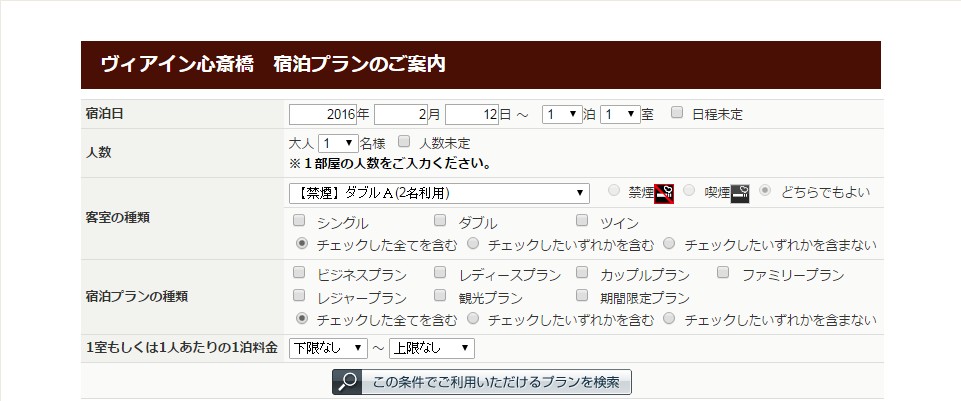Image resolution: width=961 pixels, height=401 pixels.
Task: Select チェックしたいずれかを含む in 客室の種類 row
Action: [x=473, y=243]
